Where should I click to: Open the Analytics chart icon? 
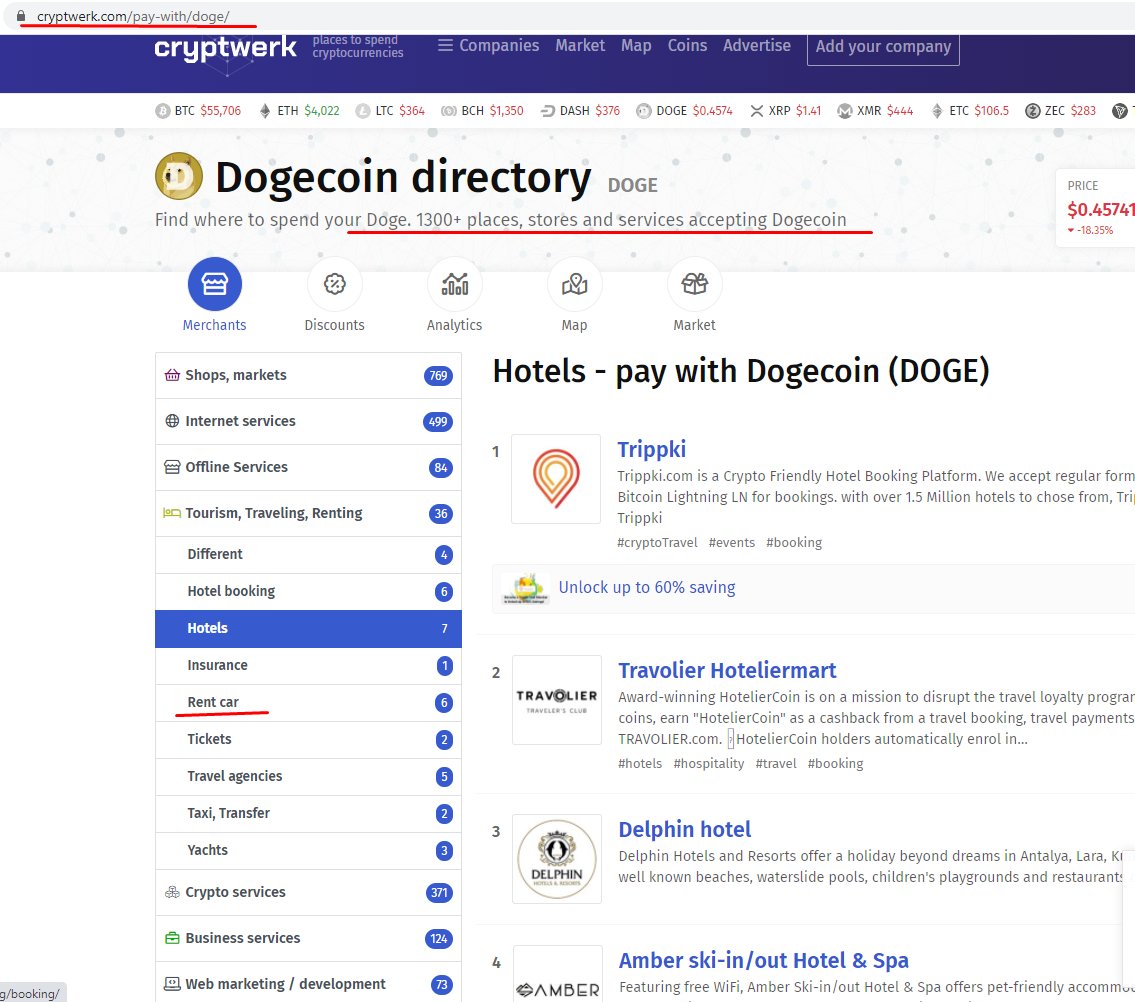click(x=455, y=284)
